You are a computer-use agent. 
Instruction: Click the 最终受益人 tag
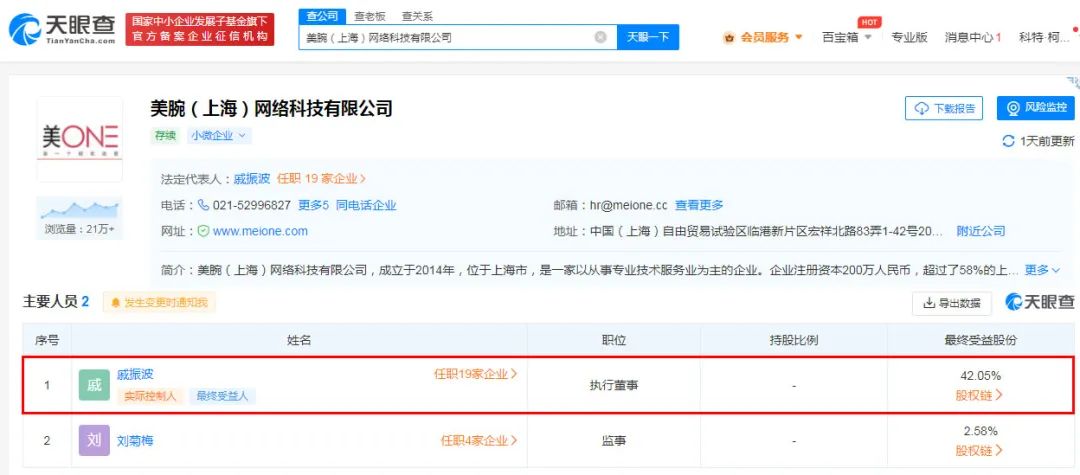[x=222, y=396]
